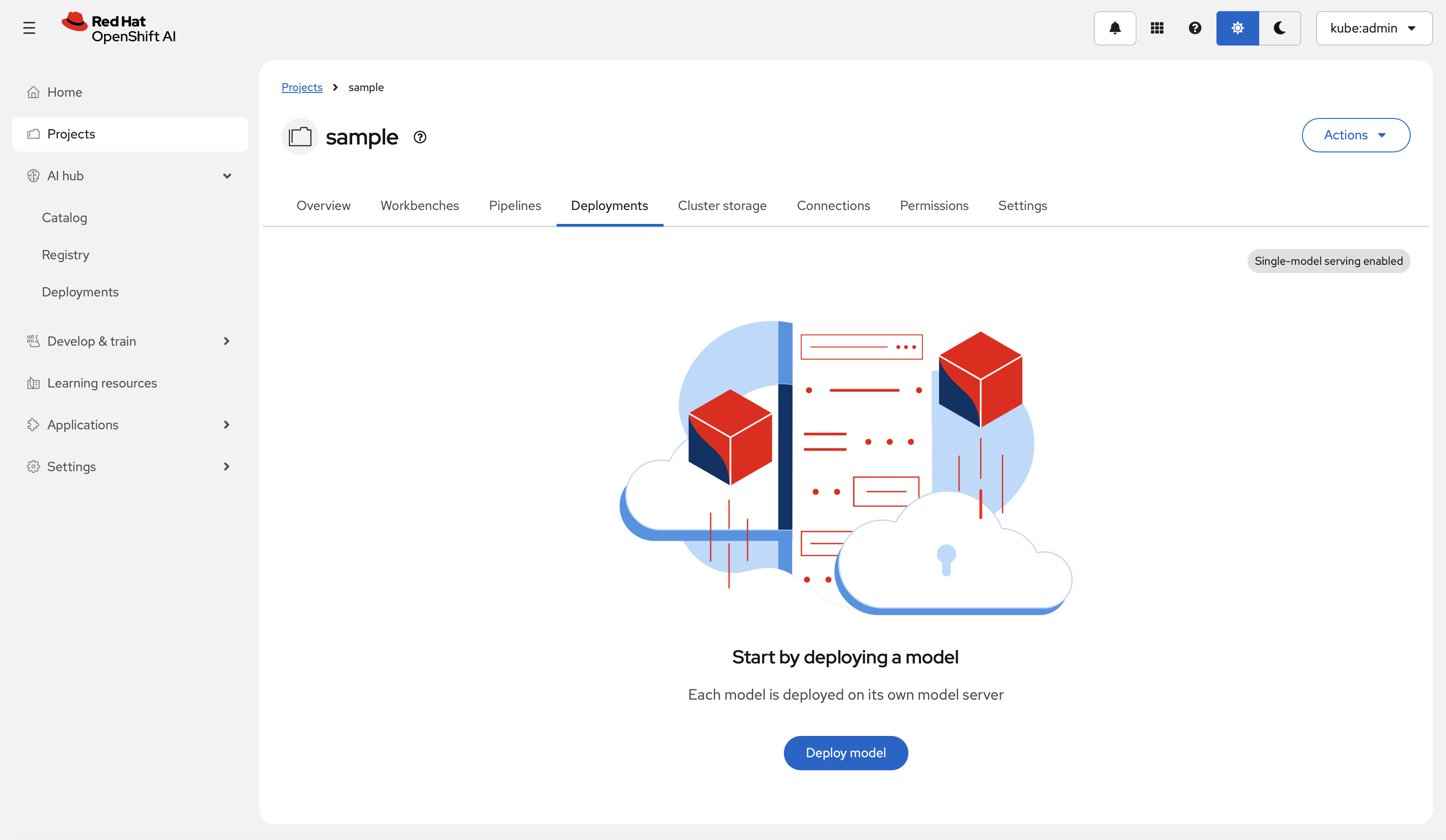Switch to the Cluster storage tab

click(x=722, y=205)
